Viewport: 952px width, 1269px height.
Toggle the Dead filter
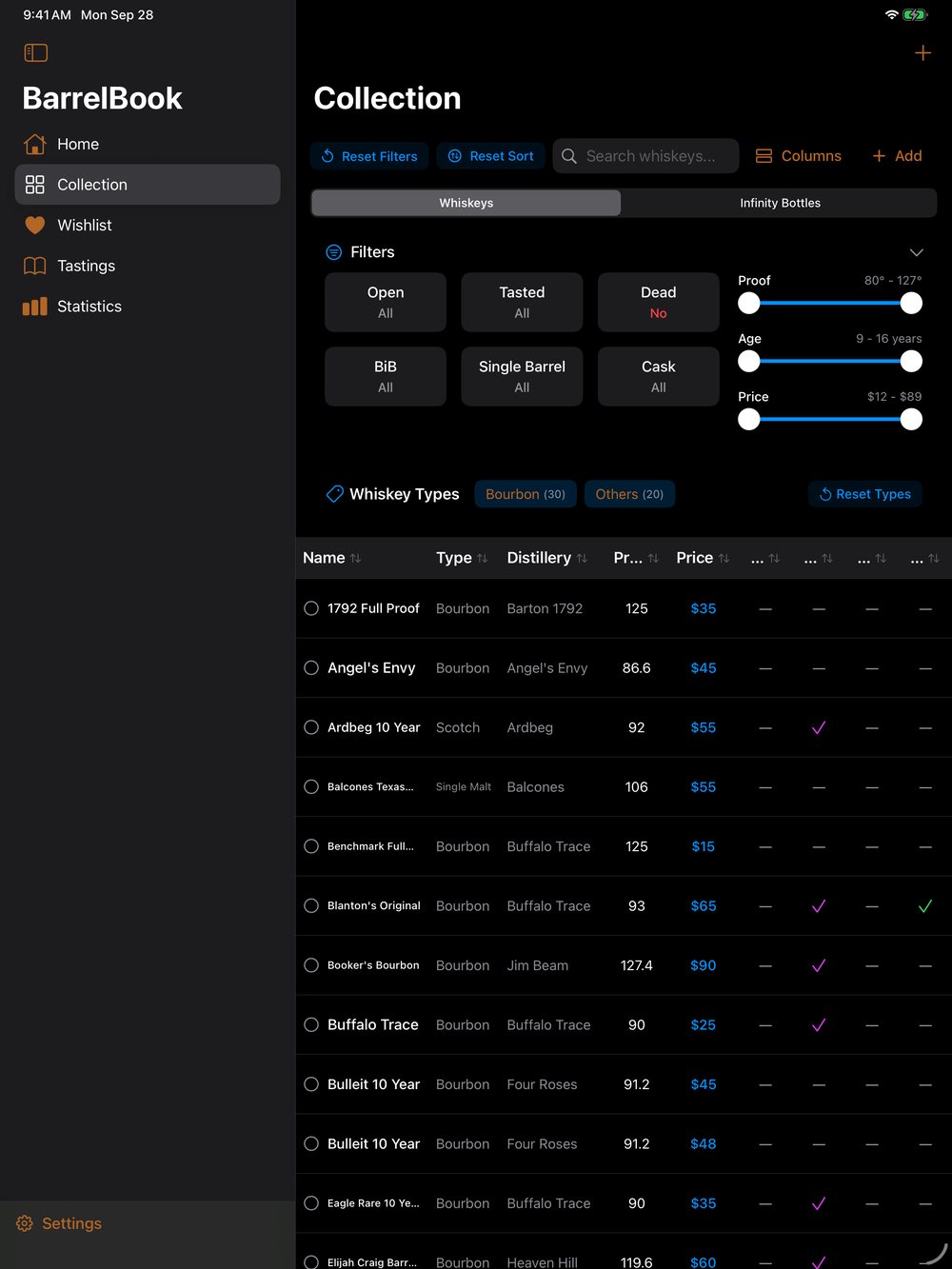pyautogui.click(x=659, y=303)
